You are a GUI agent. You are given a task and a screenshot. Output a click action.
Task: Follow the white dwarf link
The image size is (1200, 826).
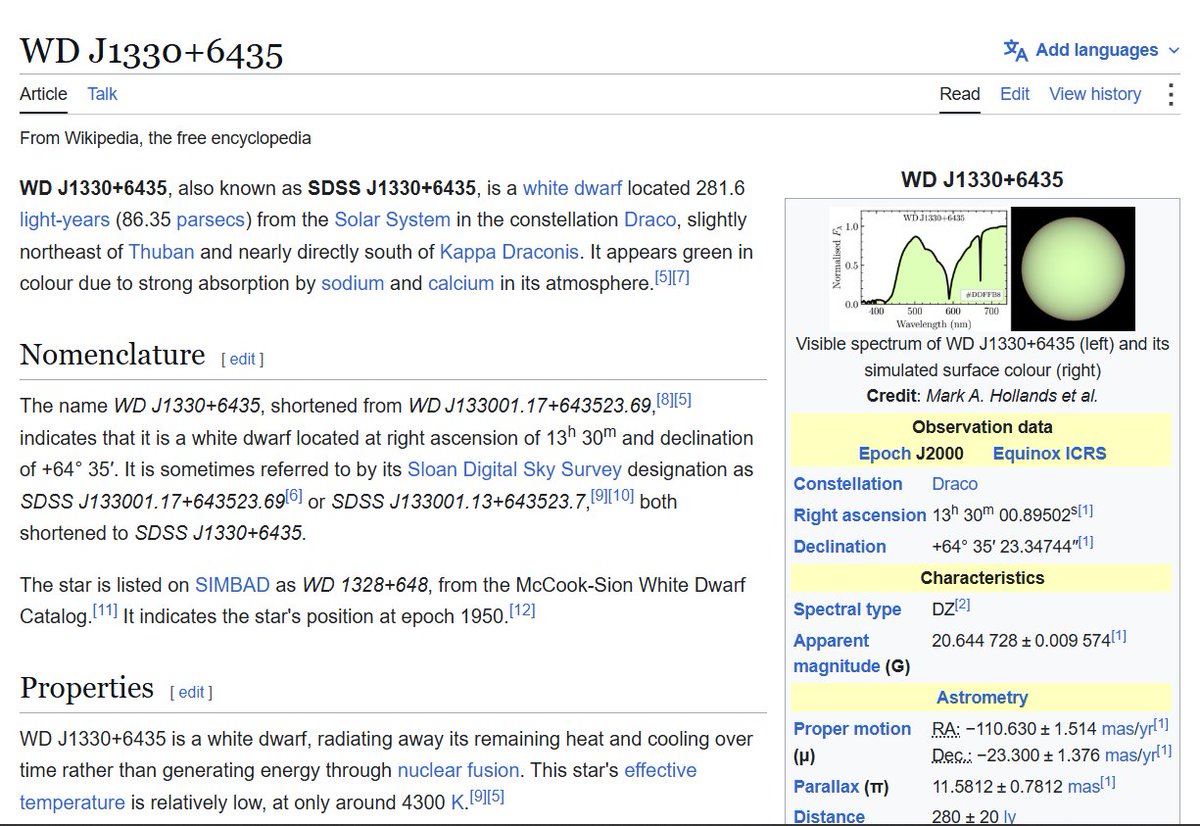click(x=573, y=188)
